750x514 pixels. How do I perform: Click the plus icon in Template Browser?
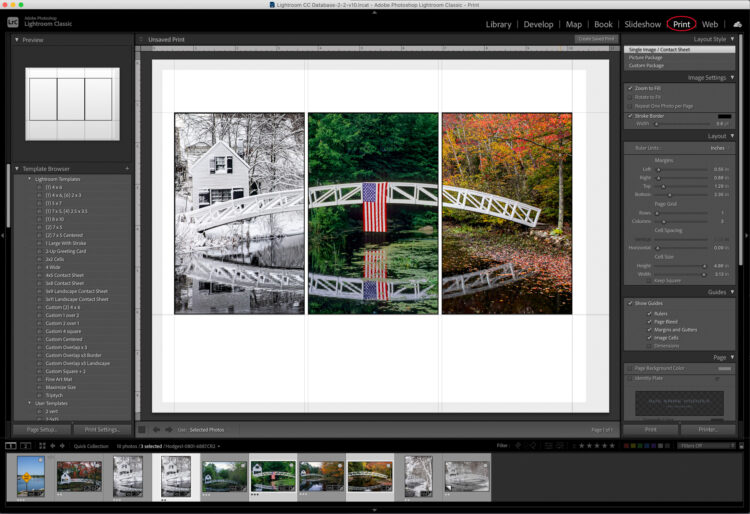point(128,169)
